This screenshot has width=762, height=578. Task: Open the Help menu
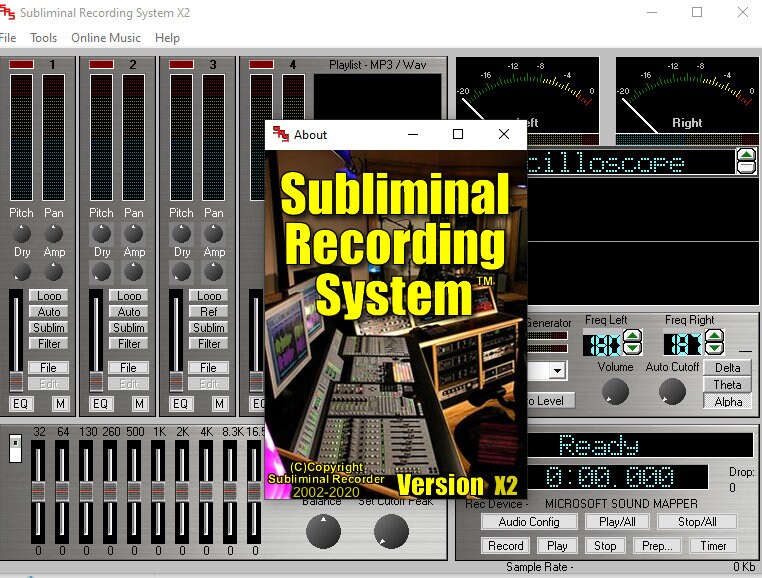tap(167, 38)
